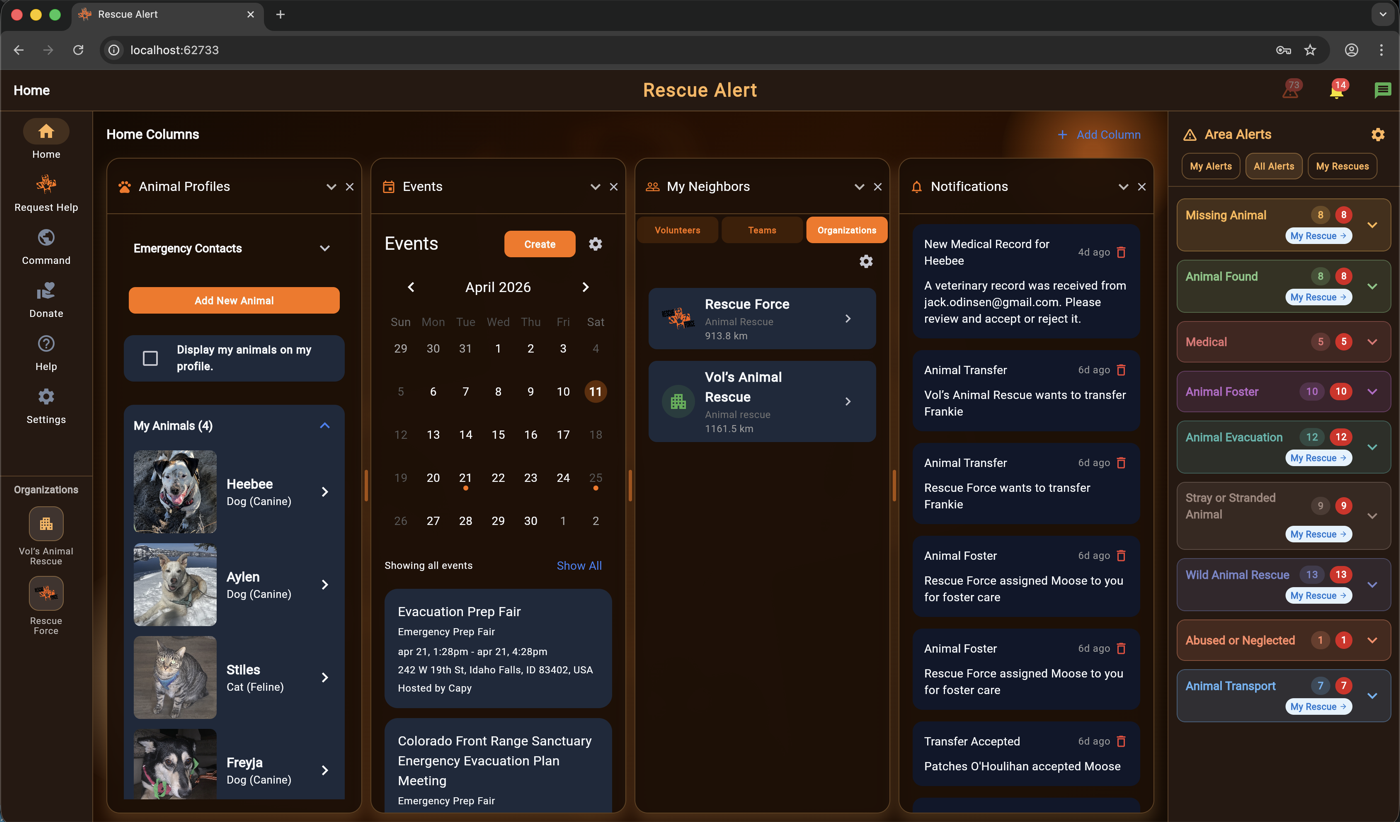Select the Teams tab
The image size is (1400, 822).
click(x=761, y=230)
